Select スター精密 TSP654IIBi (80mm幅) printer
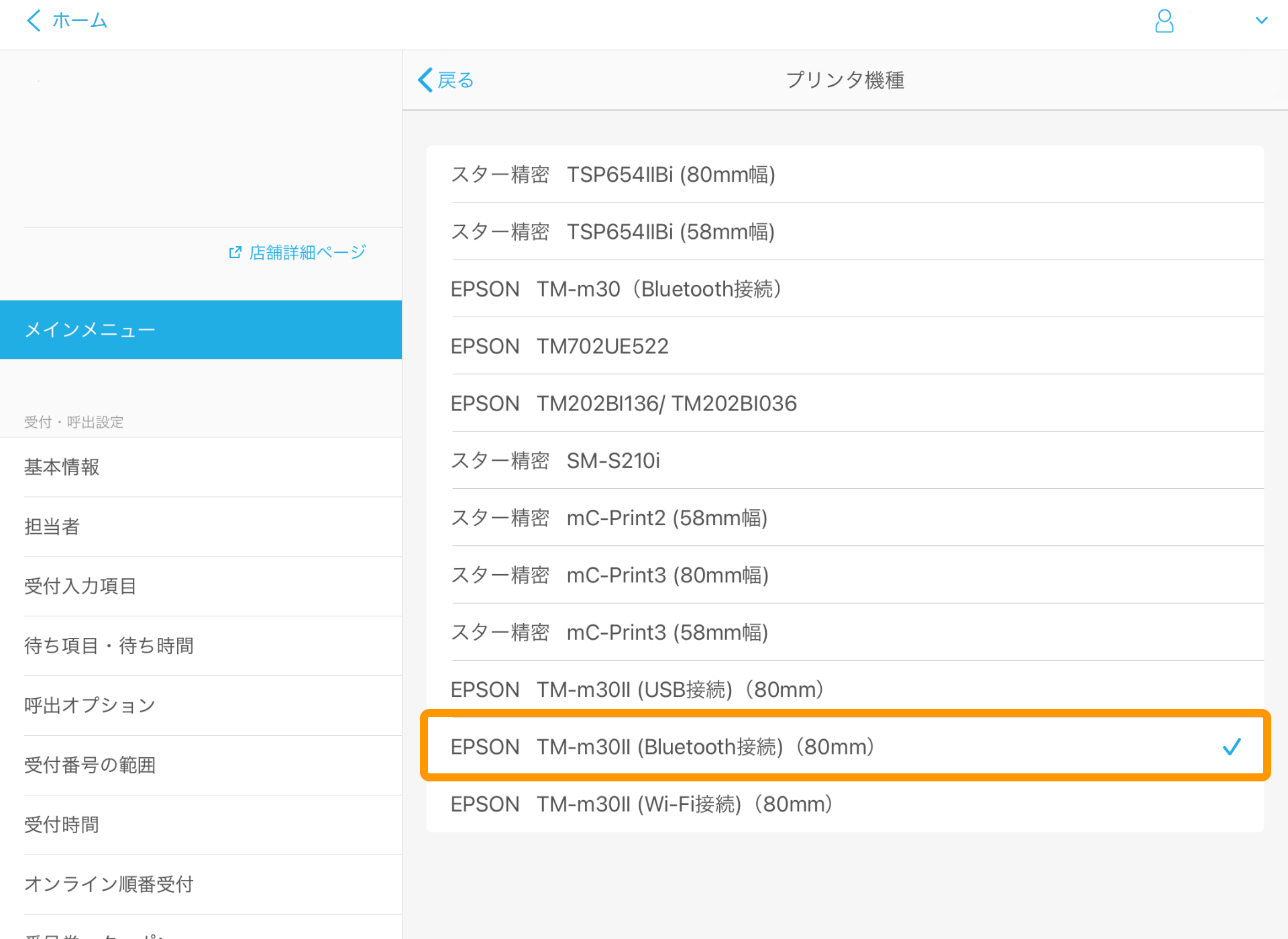 pos(845,174)
